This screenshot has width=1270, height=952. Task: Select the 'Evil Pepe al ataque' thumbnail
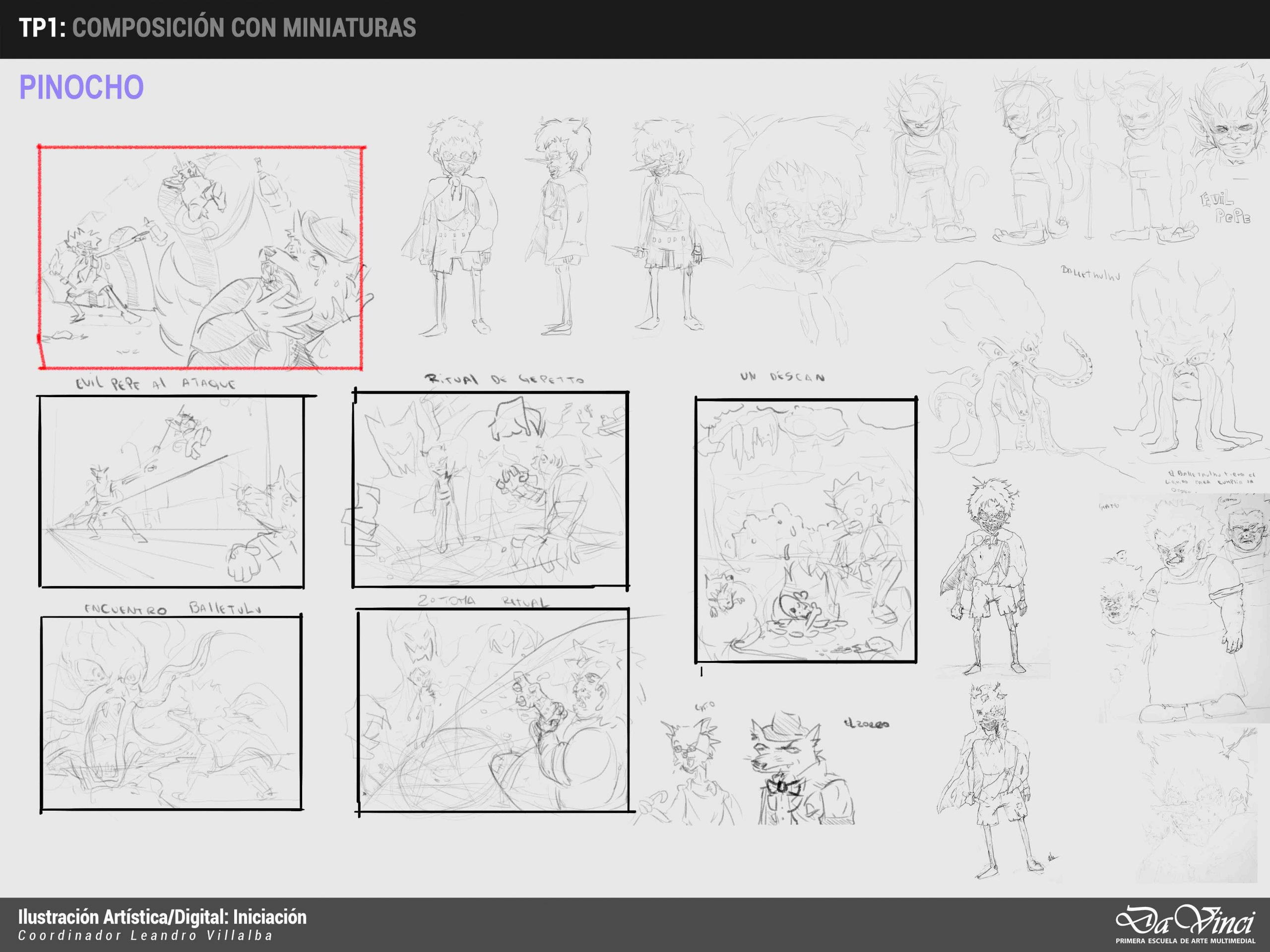(x=171, y=492)
